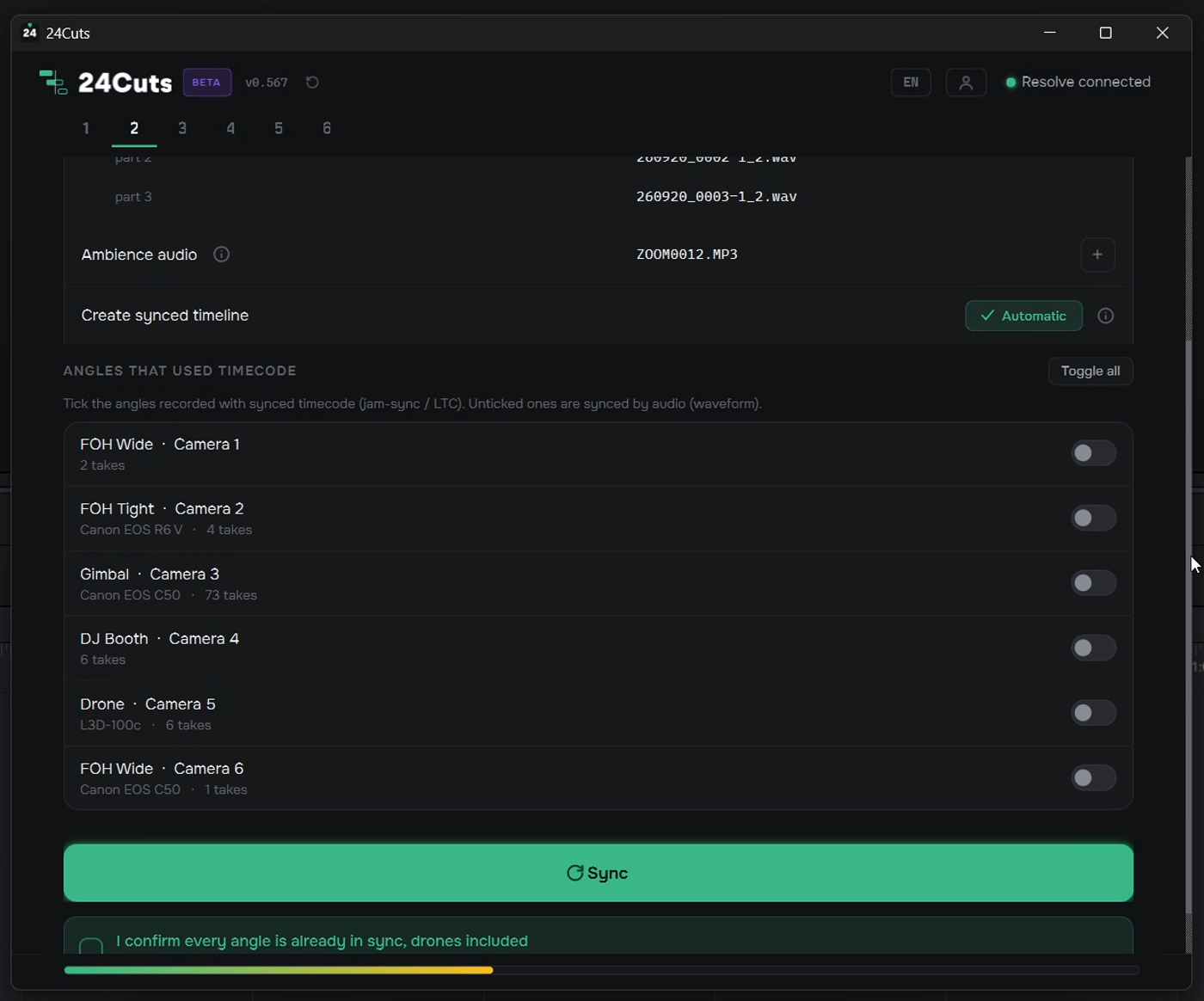The height and width of the screenshot is (1001, 1204).
Task: Click the Create synced timeline label
Action: pos(165,316)
